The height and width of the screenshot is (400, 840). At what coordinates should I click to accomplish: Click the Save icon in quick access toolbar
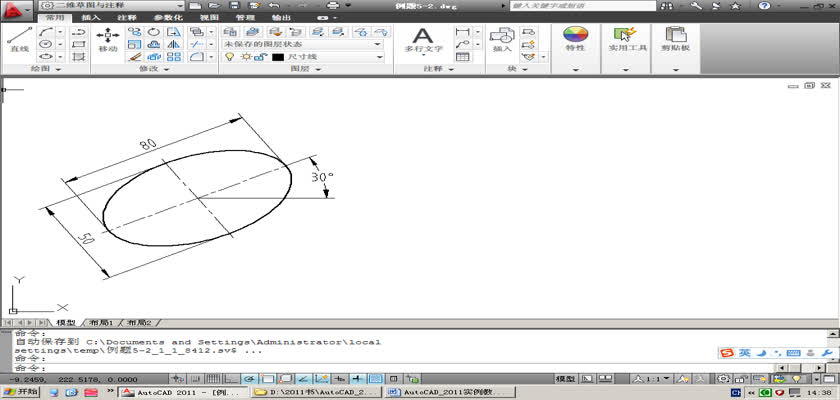[234, 5]
